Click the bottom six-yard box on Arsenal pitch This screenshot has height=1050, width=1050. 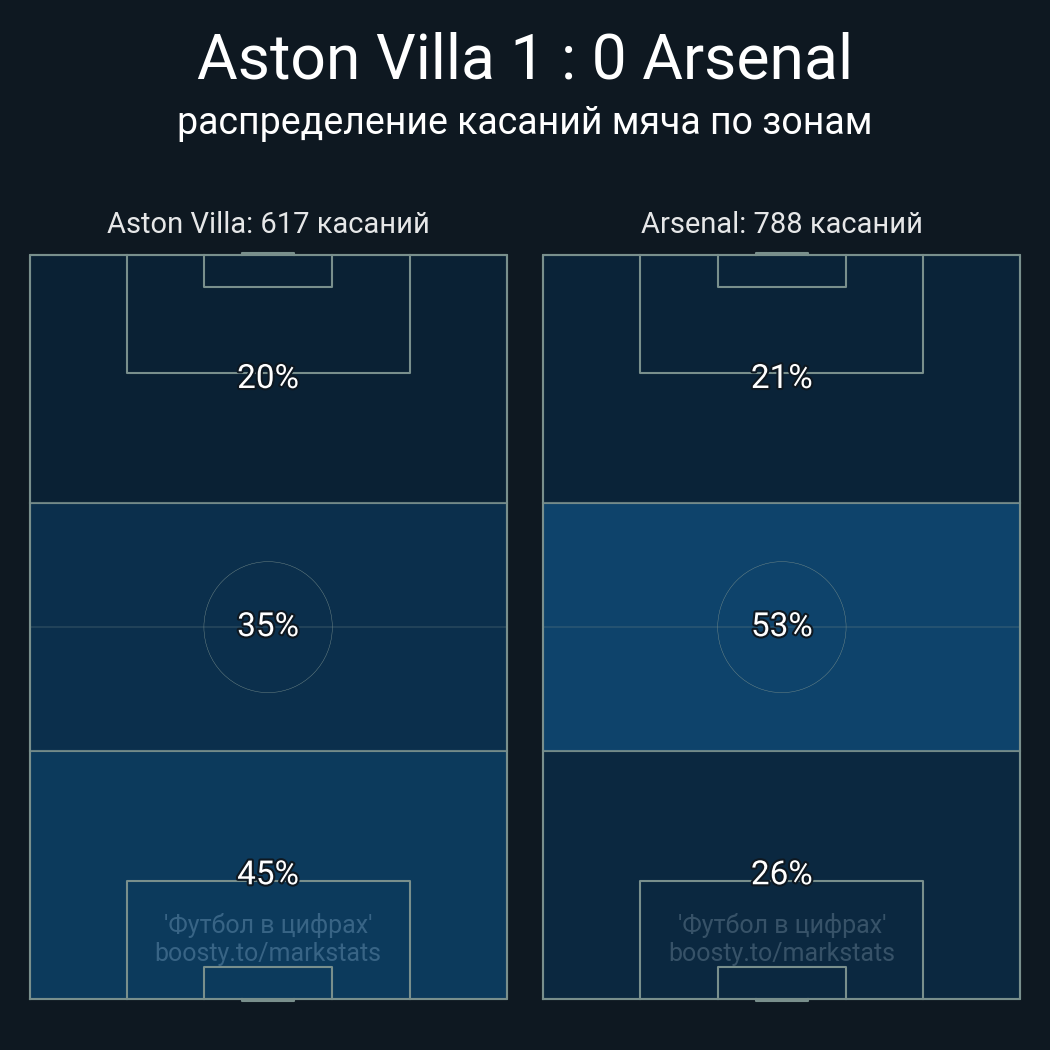pyautogui.click(x=781, y=983)
